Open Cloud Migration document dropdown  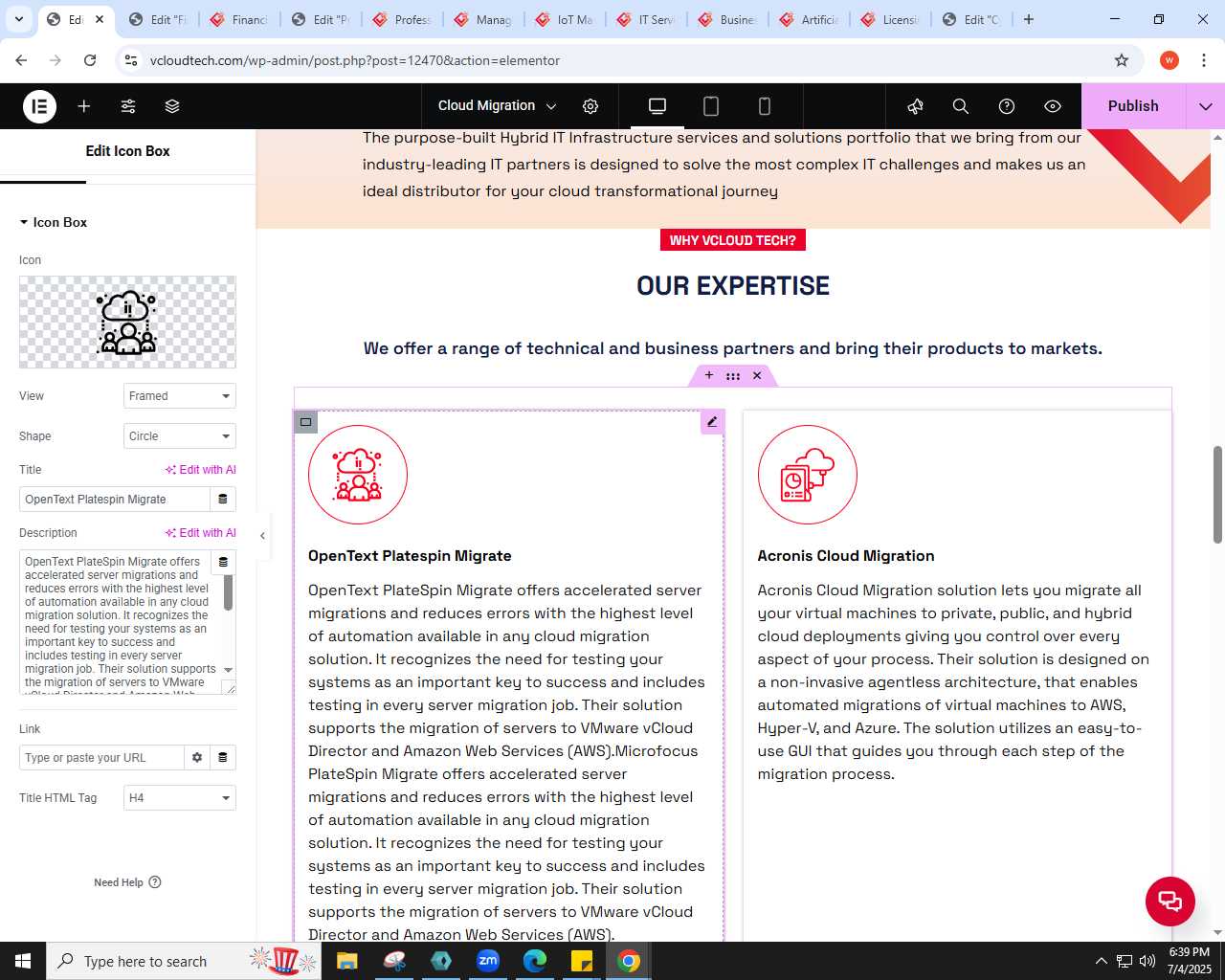(497, 106)
